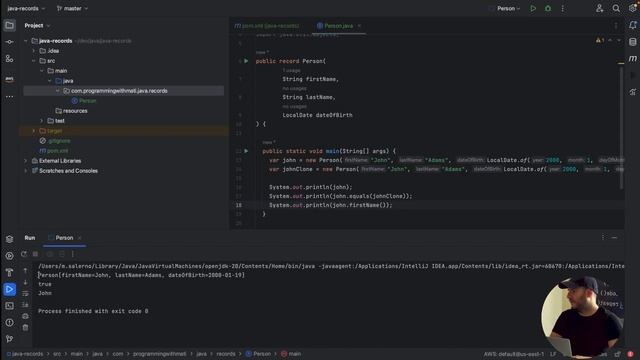Rerun Person in Run toolbar
The image size is (640, 360).
click(24, 254)
